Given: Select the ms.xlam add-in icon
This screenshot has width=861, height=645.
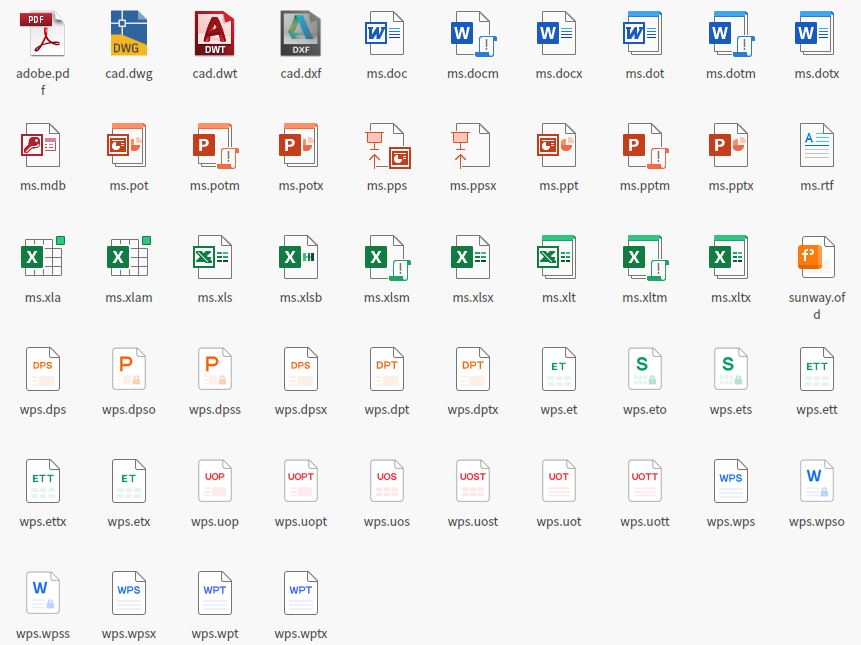Looking at the screenshot, I should coord(129,258).
